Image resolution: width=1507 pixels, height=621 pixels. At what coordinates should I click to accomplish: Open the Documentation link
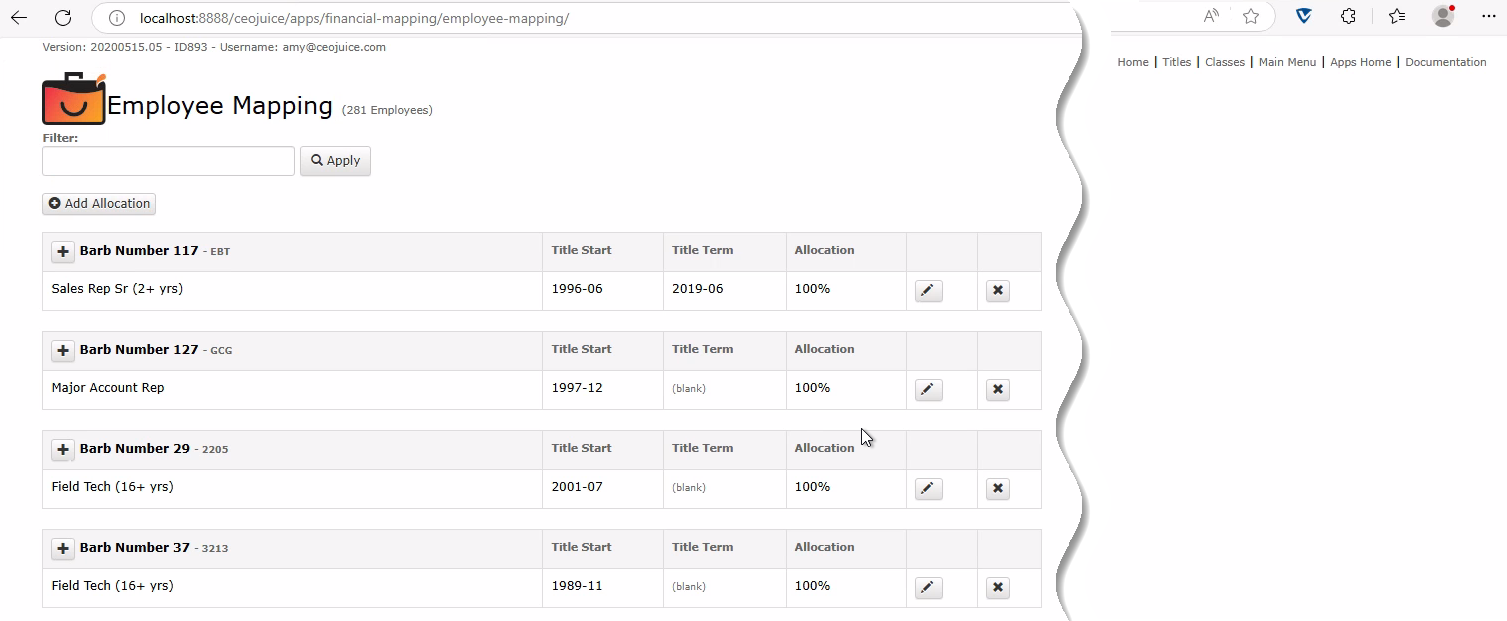coord(1446,62)
